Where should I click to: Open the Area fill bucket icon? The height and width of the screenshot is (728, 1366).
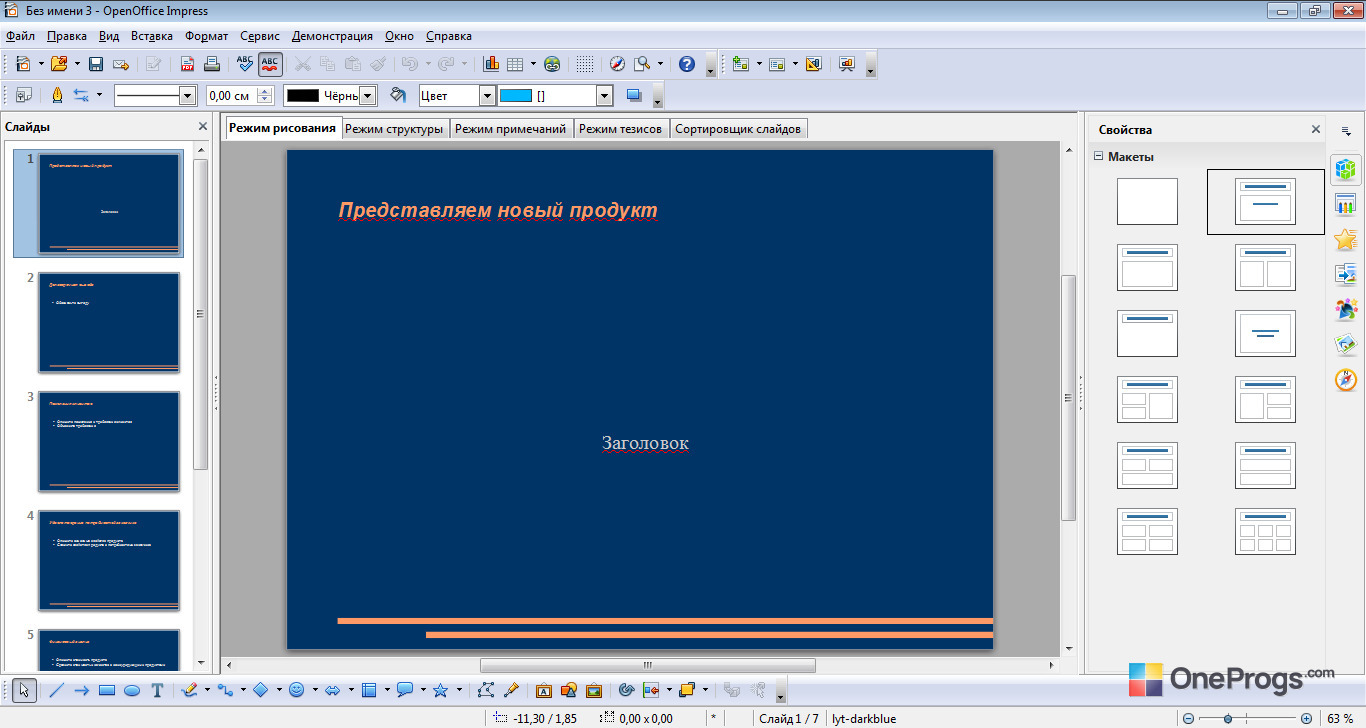tap(398, 95)
